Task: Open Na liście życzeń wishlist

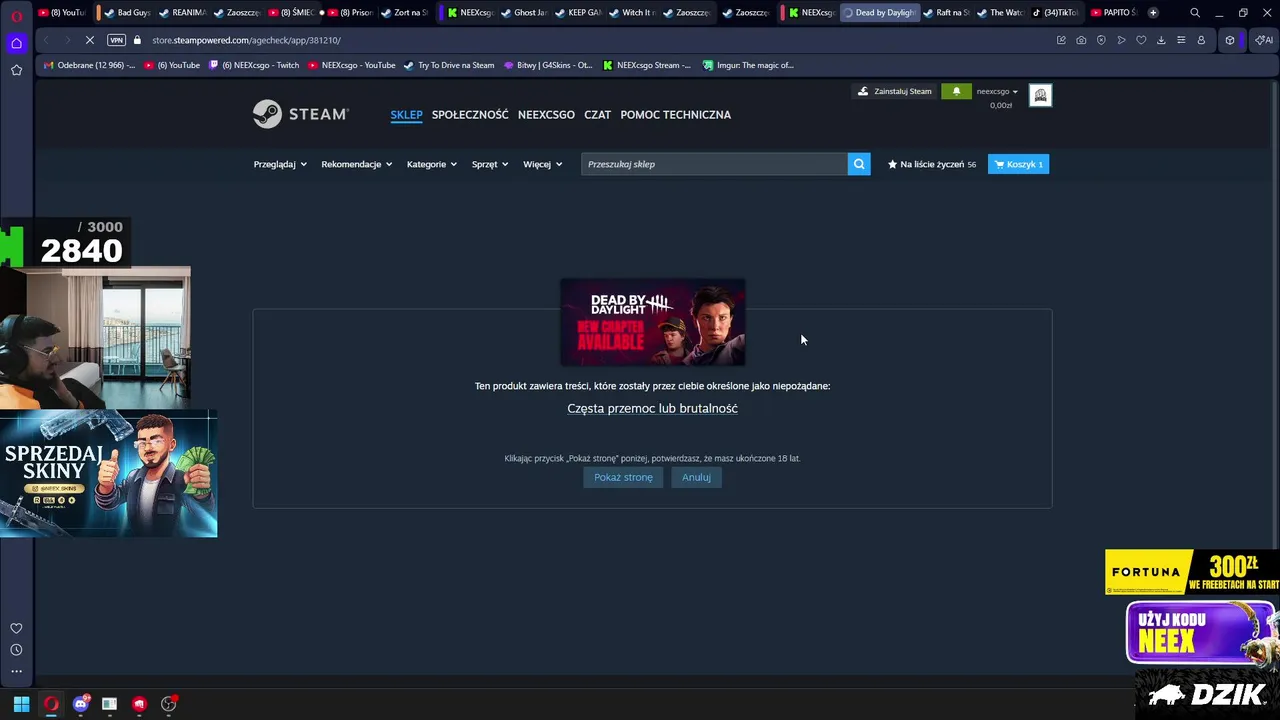Action: click(932, 164)
